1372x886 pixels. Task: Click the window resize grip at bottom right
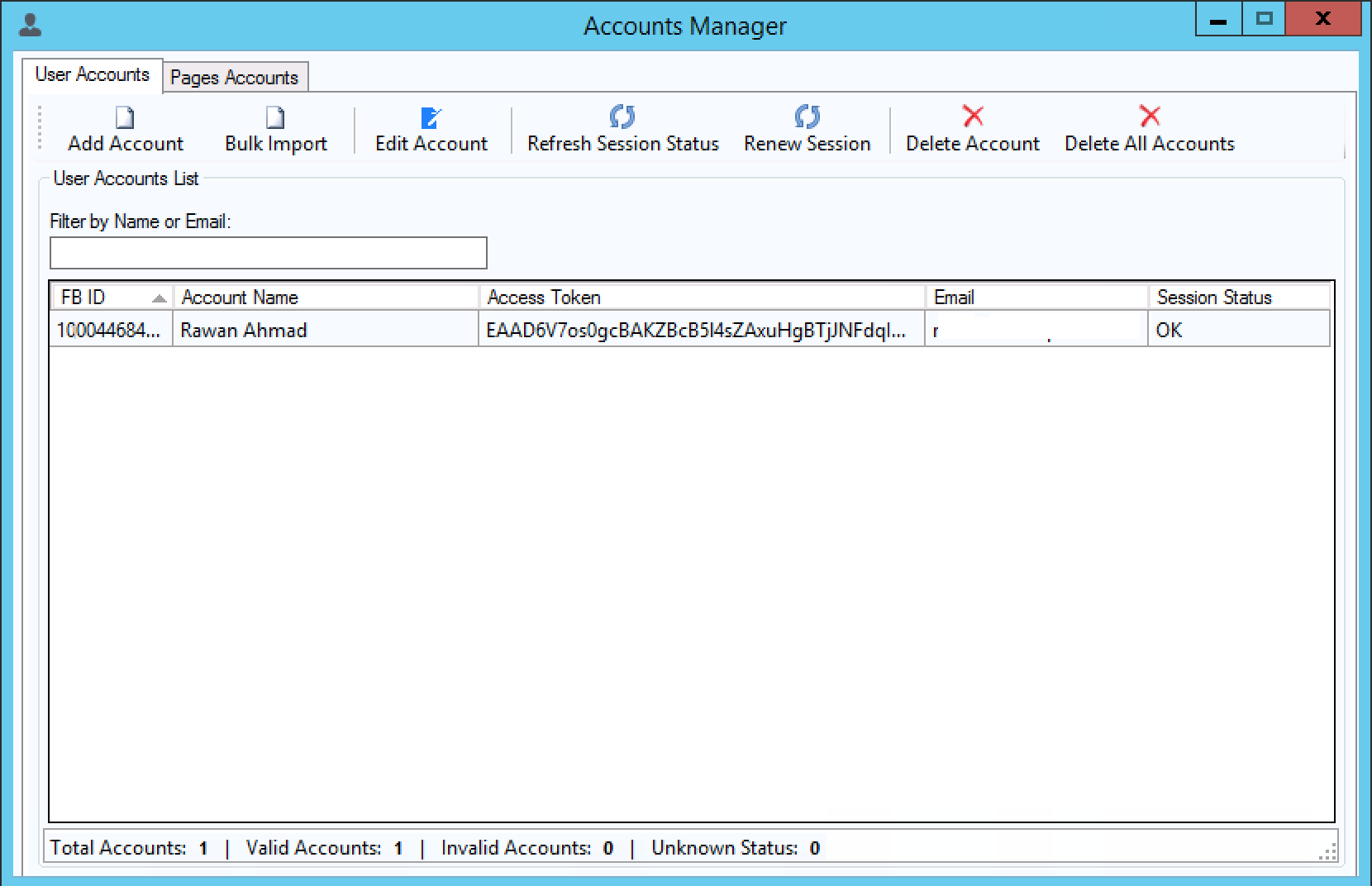click(x=1327, y=850)
